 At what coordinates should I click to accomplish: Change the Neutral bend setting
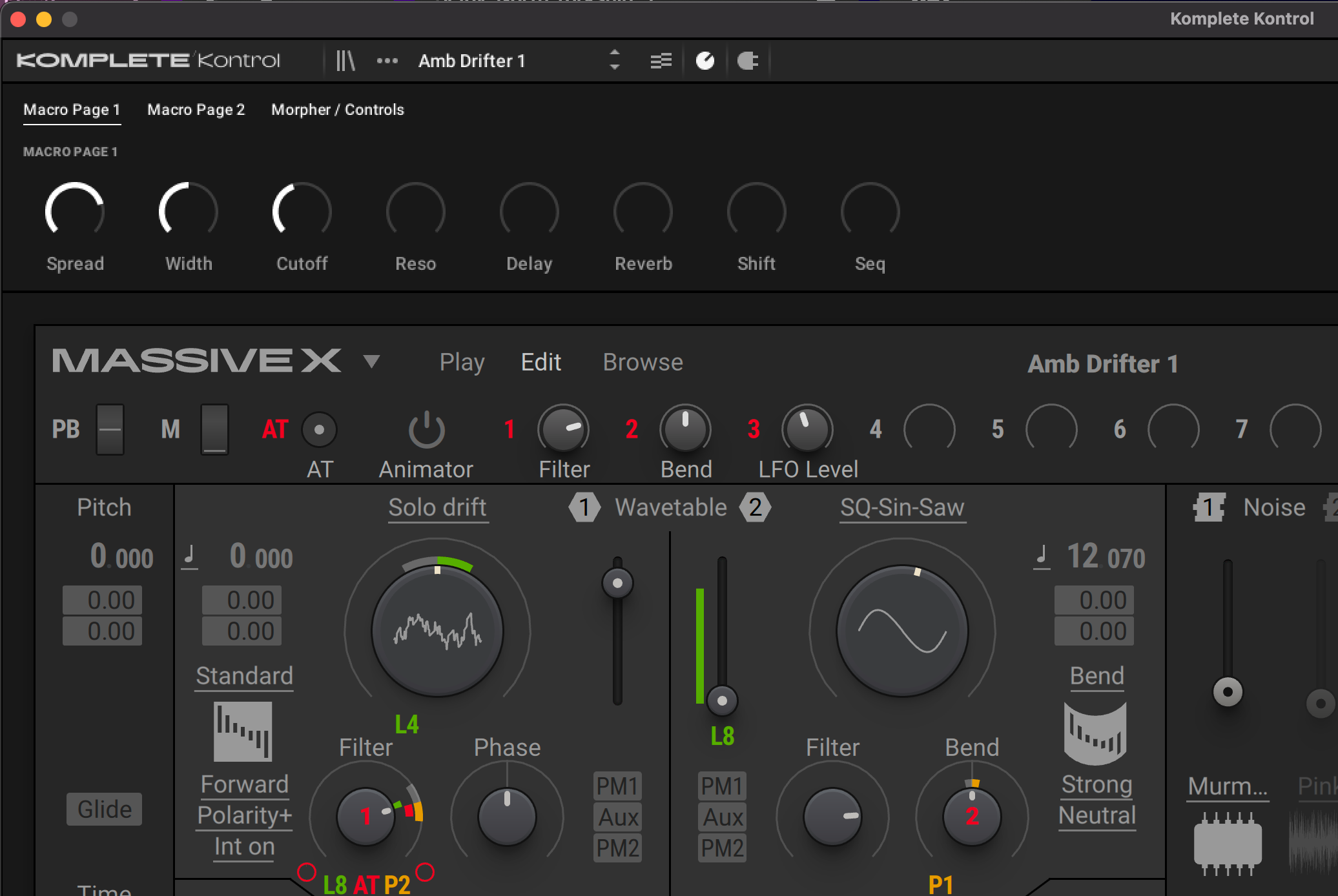click(1097, 816)
